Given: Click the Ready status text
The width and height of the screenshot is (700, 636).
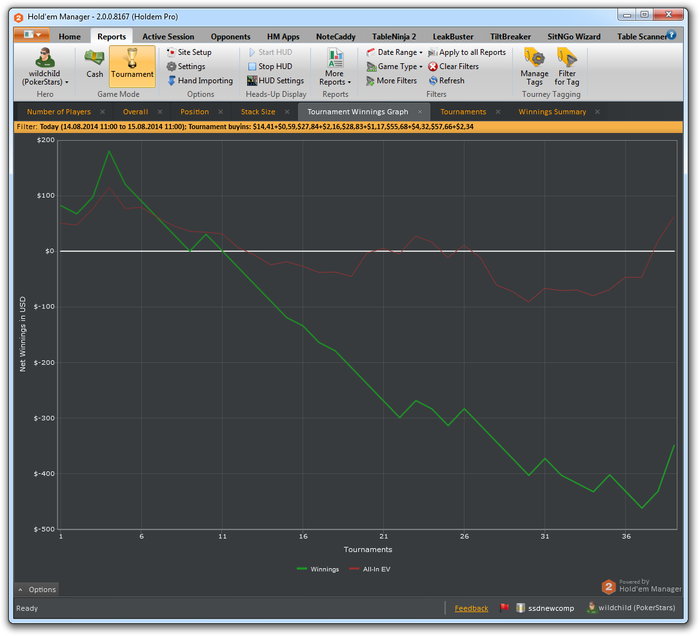Looking at the screenshot, I should [27, 608].
